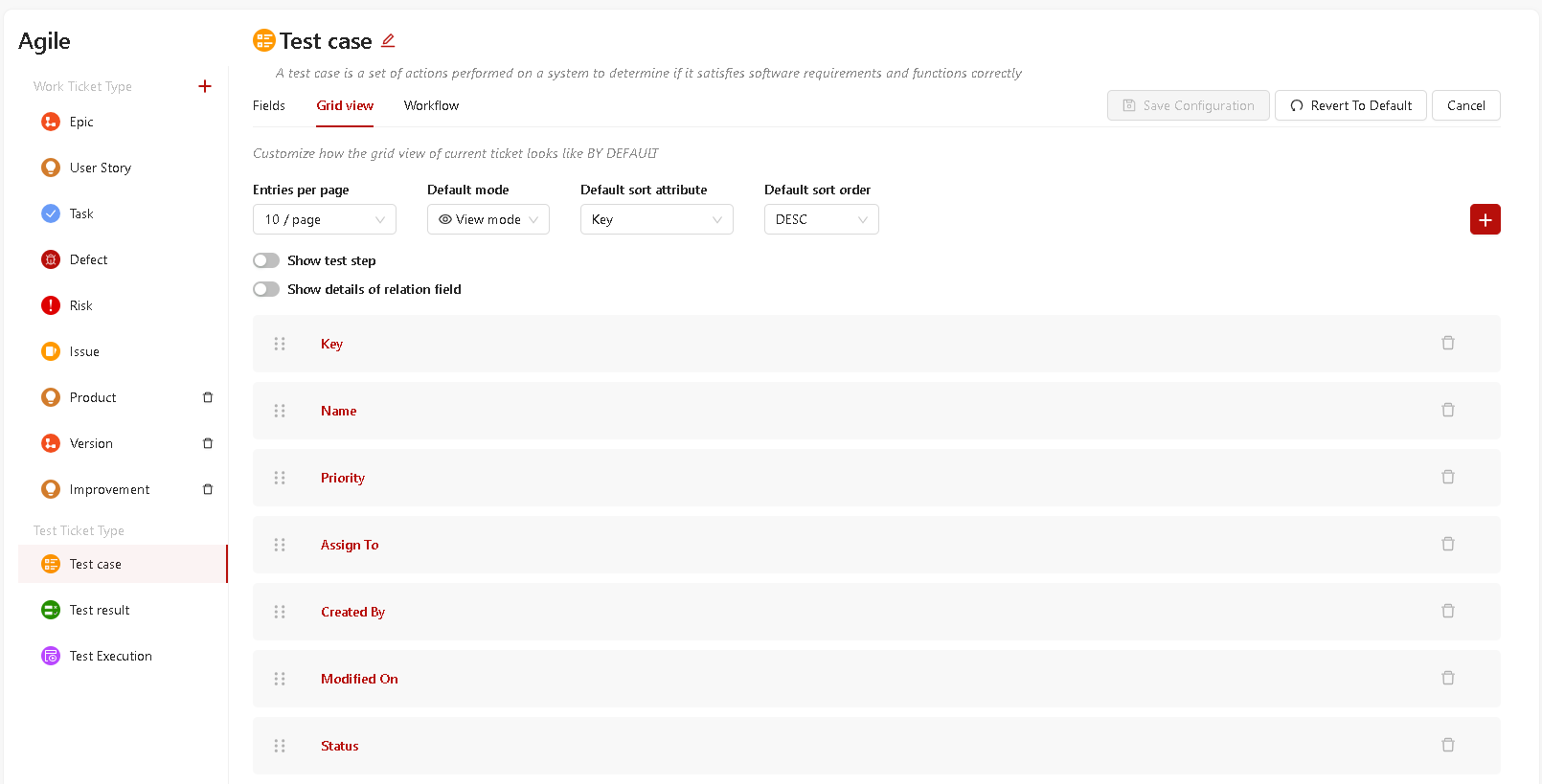Open the Default mode dropdown
The width and height of the screenshot is (1542, 784).
(x=488, y=219)
